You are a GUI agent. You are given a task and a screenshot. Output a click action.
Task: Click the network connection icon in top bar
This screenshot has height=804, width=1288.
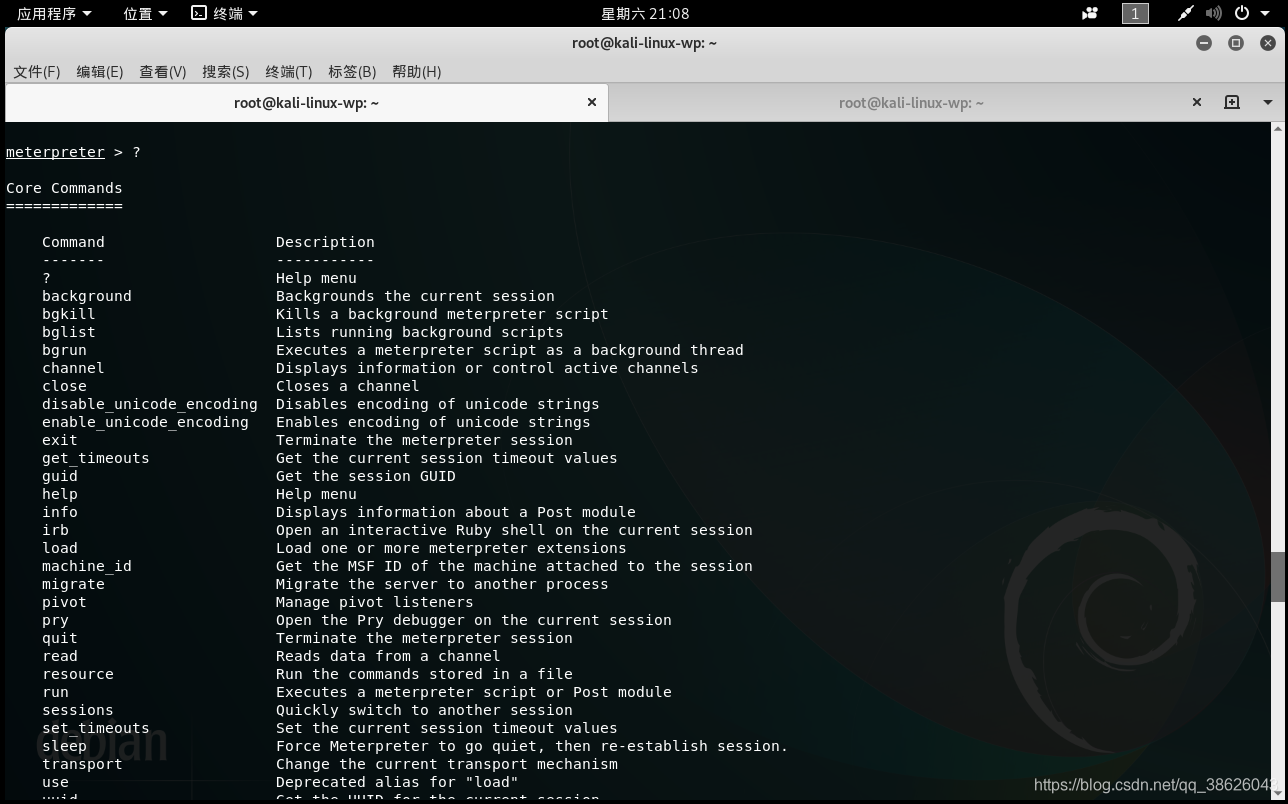[x=1185, y=13]
